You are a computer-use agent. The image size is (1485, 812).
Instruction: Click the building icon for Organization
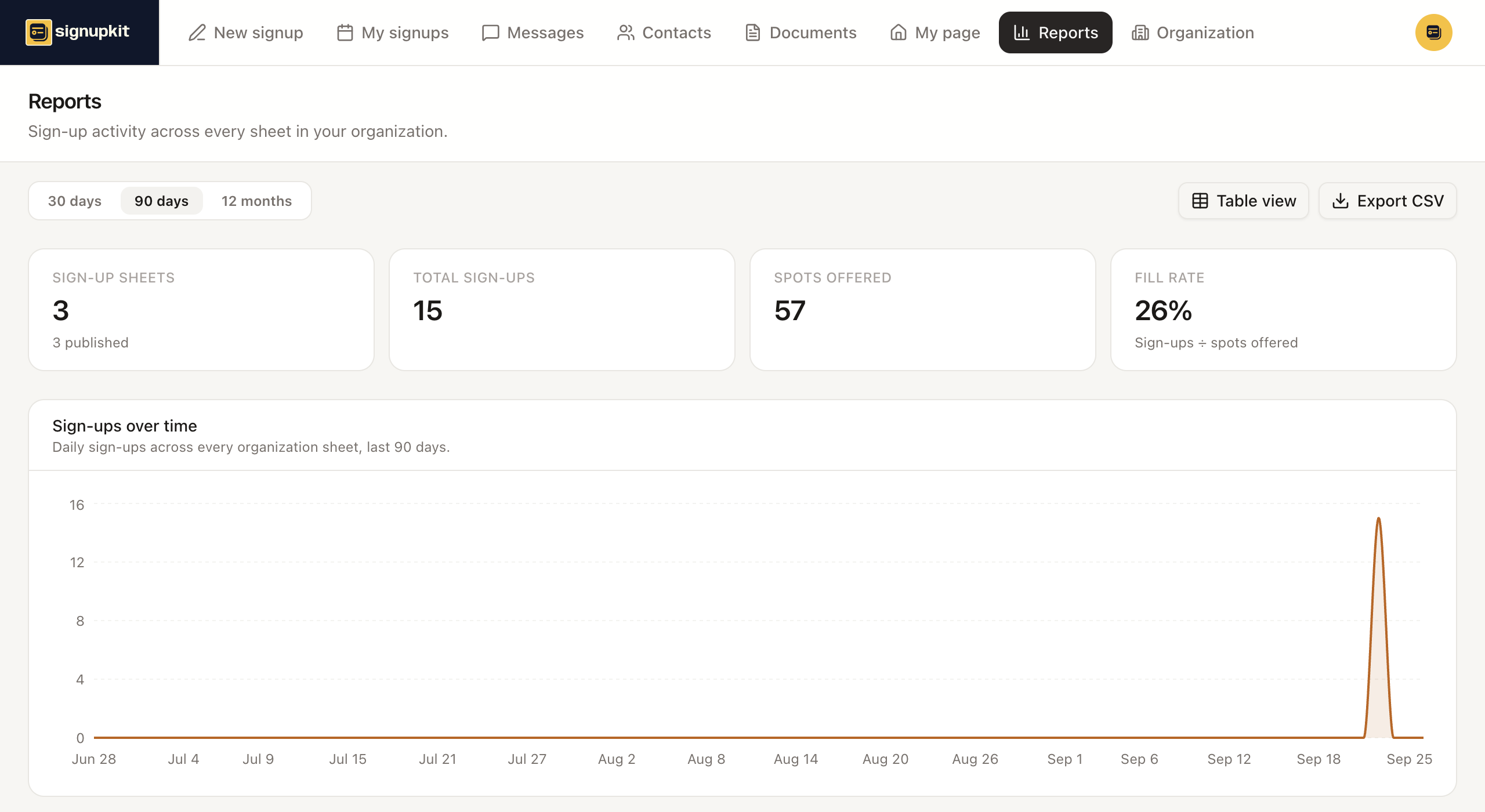click(x=1140, y=32)
